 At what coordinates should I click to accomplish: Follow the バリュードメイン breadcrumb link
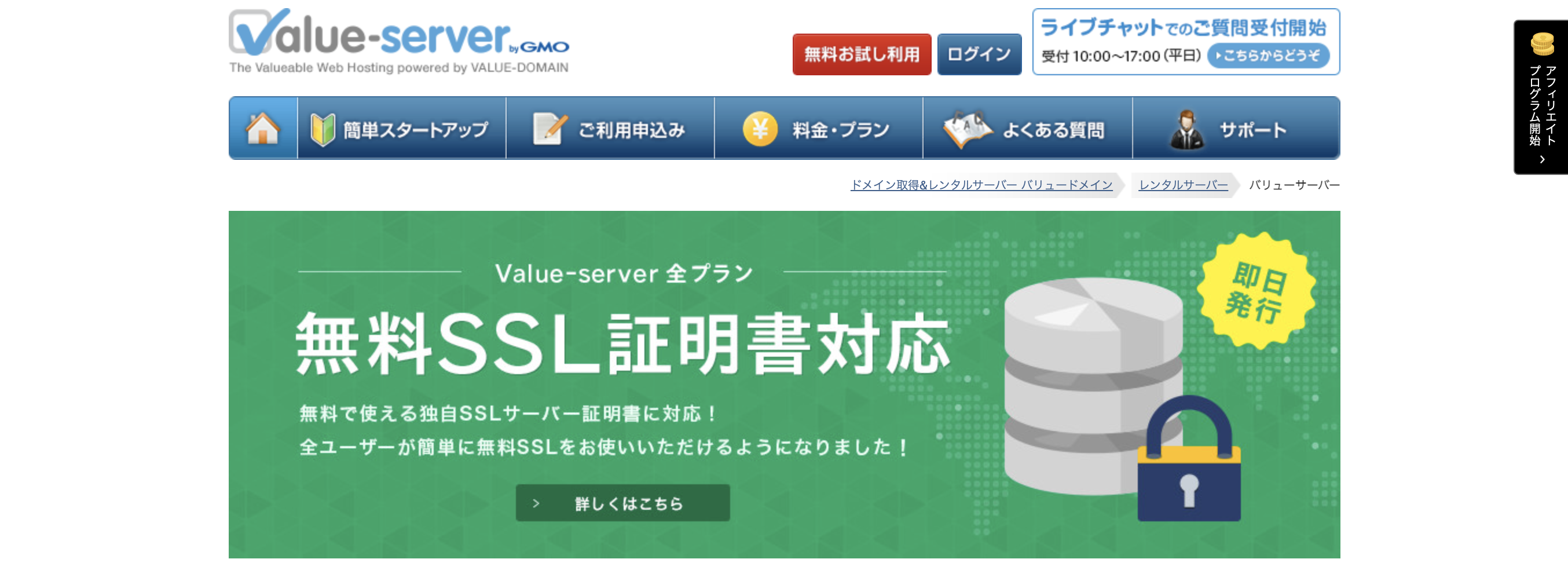coord(981,185)
